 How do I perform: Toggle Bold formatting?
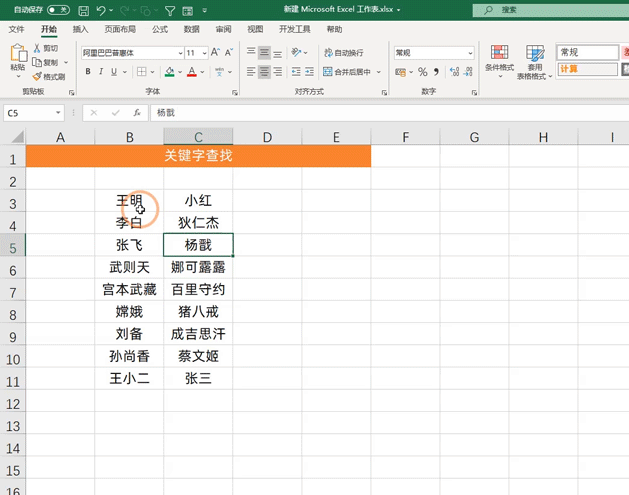[88, 72]
